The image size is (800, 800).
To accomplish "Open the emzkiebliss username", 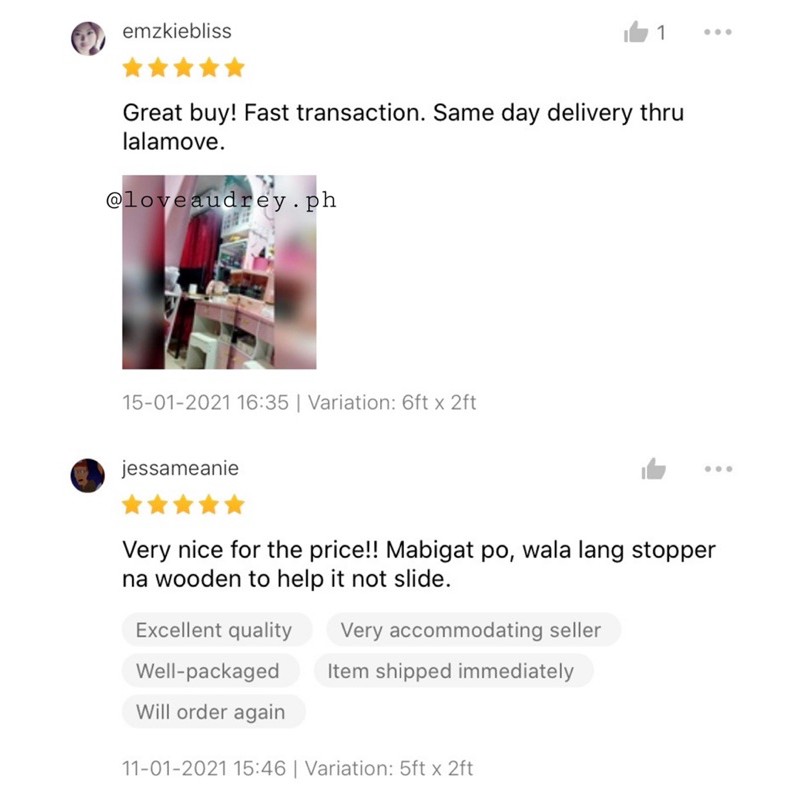I will (x=177, y=31).
